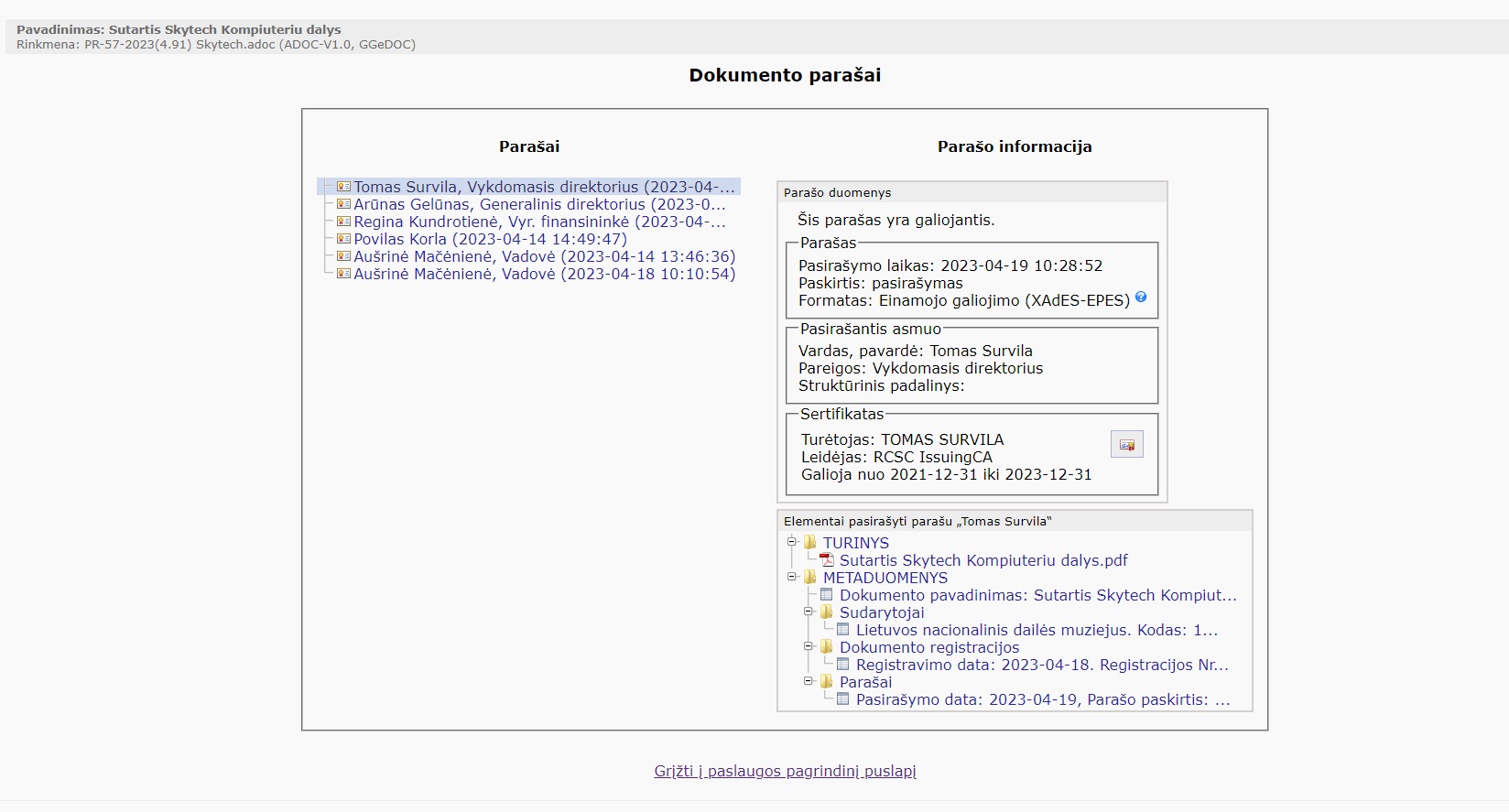Collapse the Dokumento registracijos node
The image size is (1509, 812).
[809, 646]
